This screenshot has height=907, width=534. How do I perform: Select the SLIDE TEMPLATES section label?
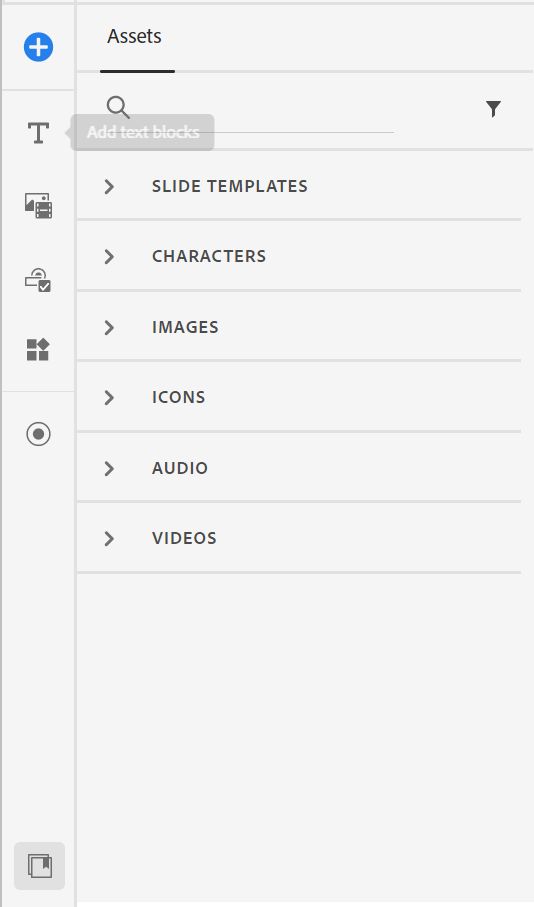coord(230,186)
